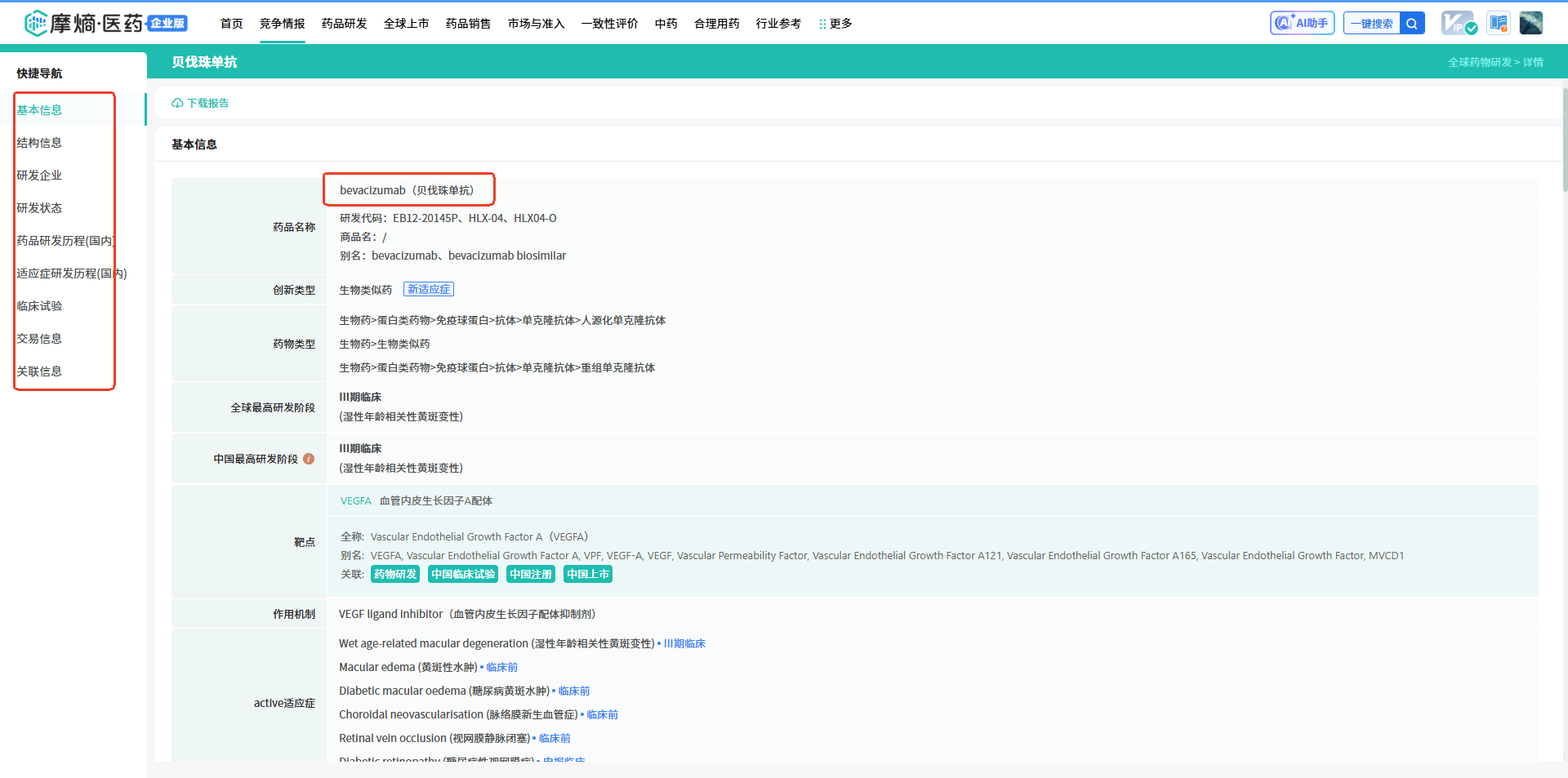
Task: Click 临床前 link for Choroidal neovascularisation
Action: (602, 715)
